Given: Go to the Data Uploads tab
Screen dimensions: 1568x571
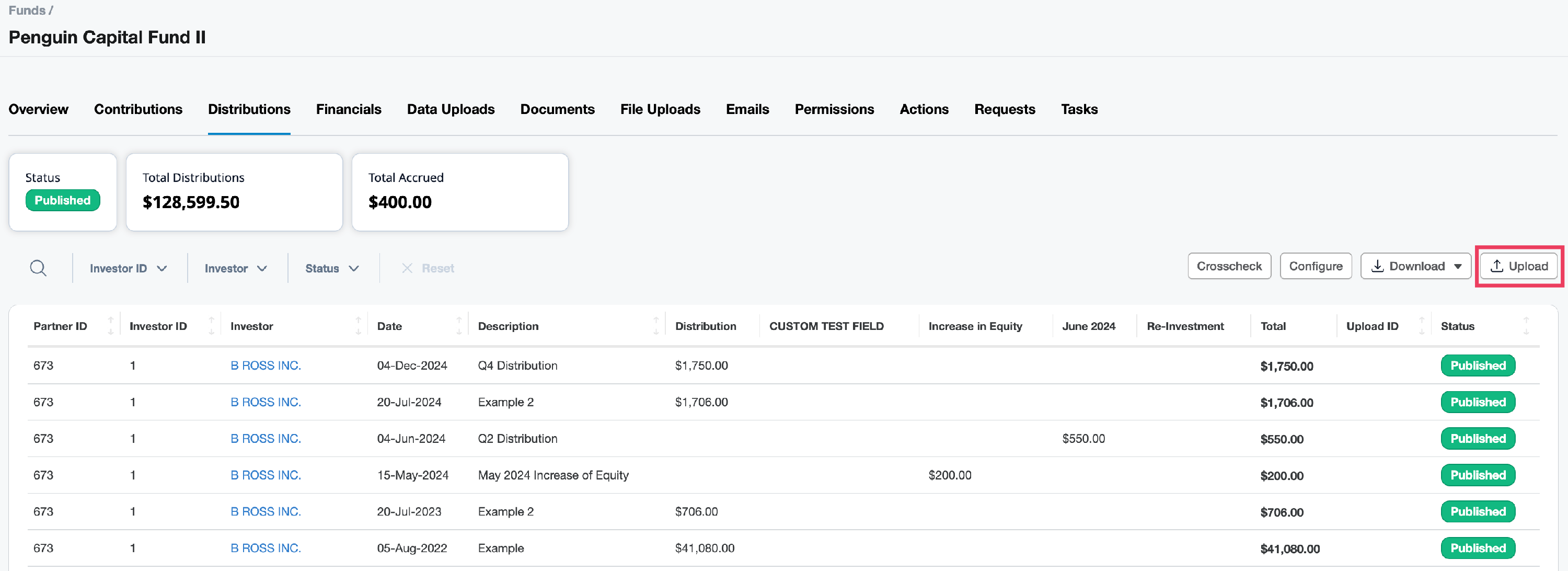Looking at the screenshot, I should 451,110.
